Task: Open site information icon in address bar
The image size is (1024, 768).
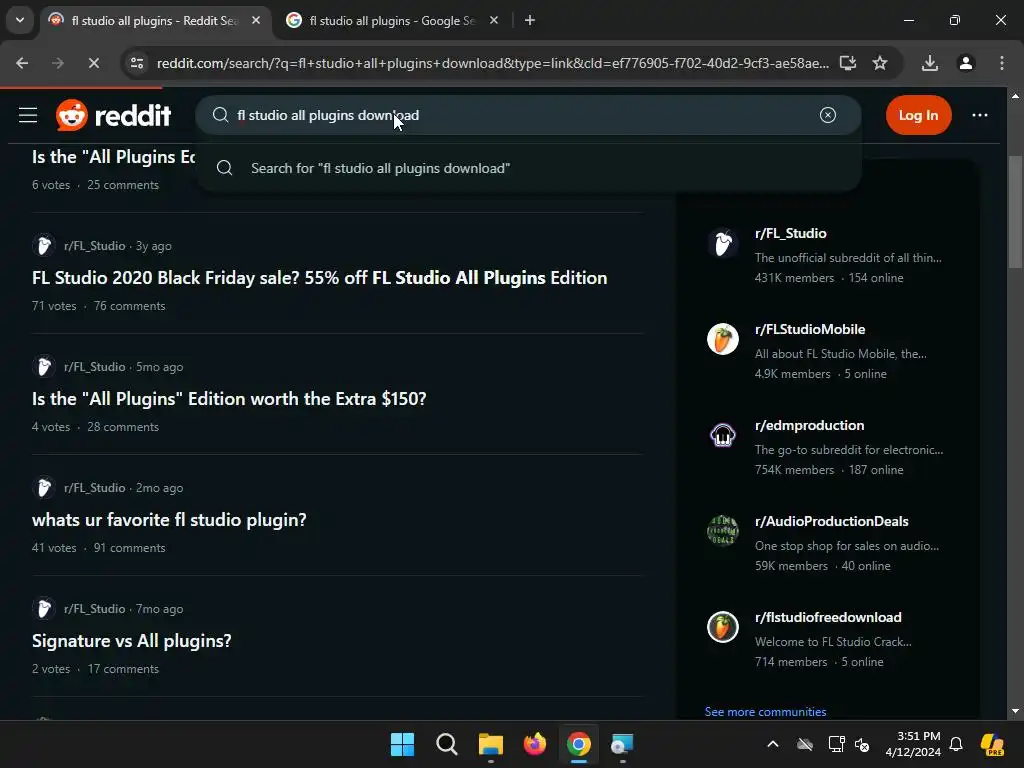Action: [137, 63]
